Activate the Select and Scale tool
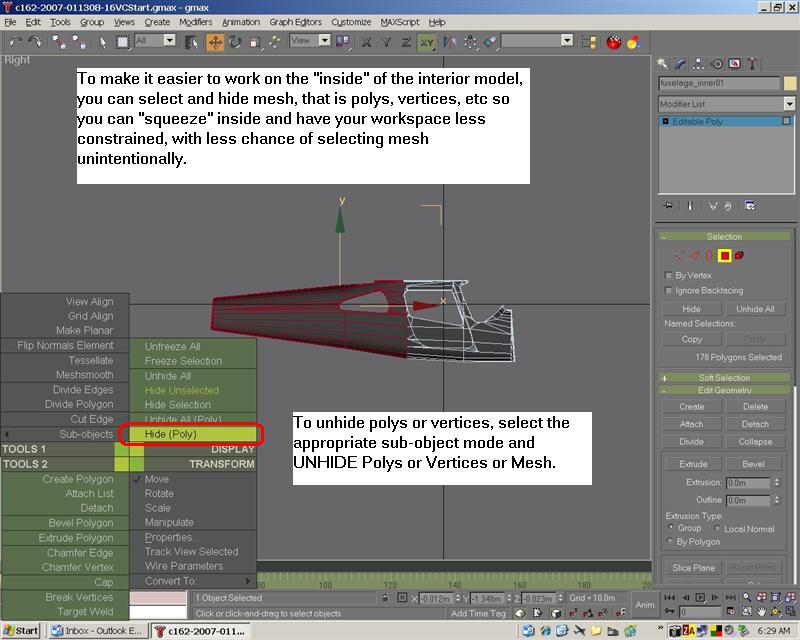The width and height of the screenshot is (800, 640). pyautogui.click(x=255, y=42)
